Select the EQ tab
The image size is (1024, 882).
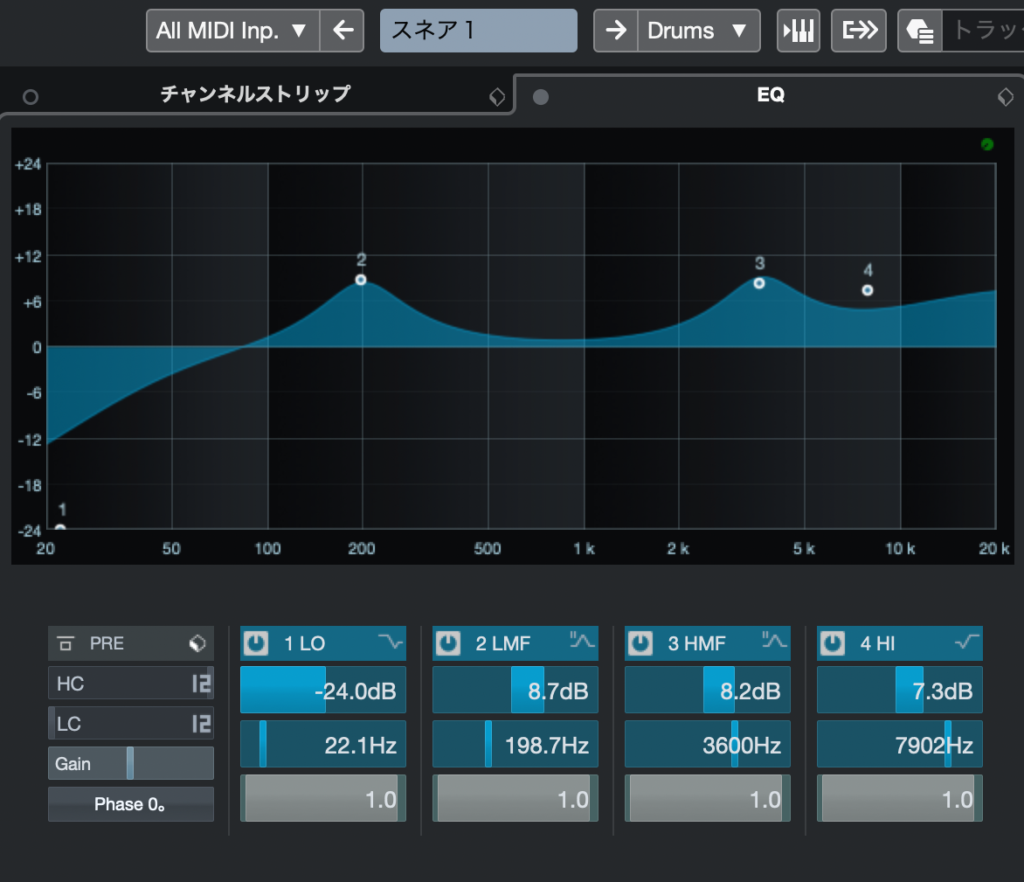coord(770,96)
